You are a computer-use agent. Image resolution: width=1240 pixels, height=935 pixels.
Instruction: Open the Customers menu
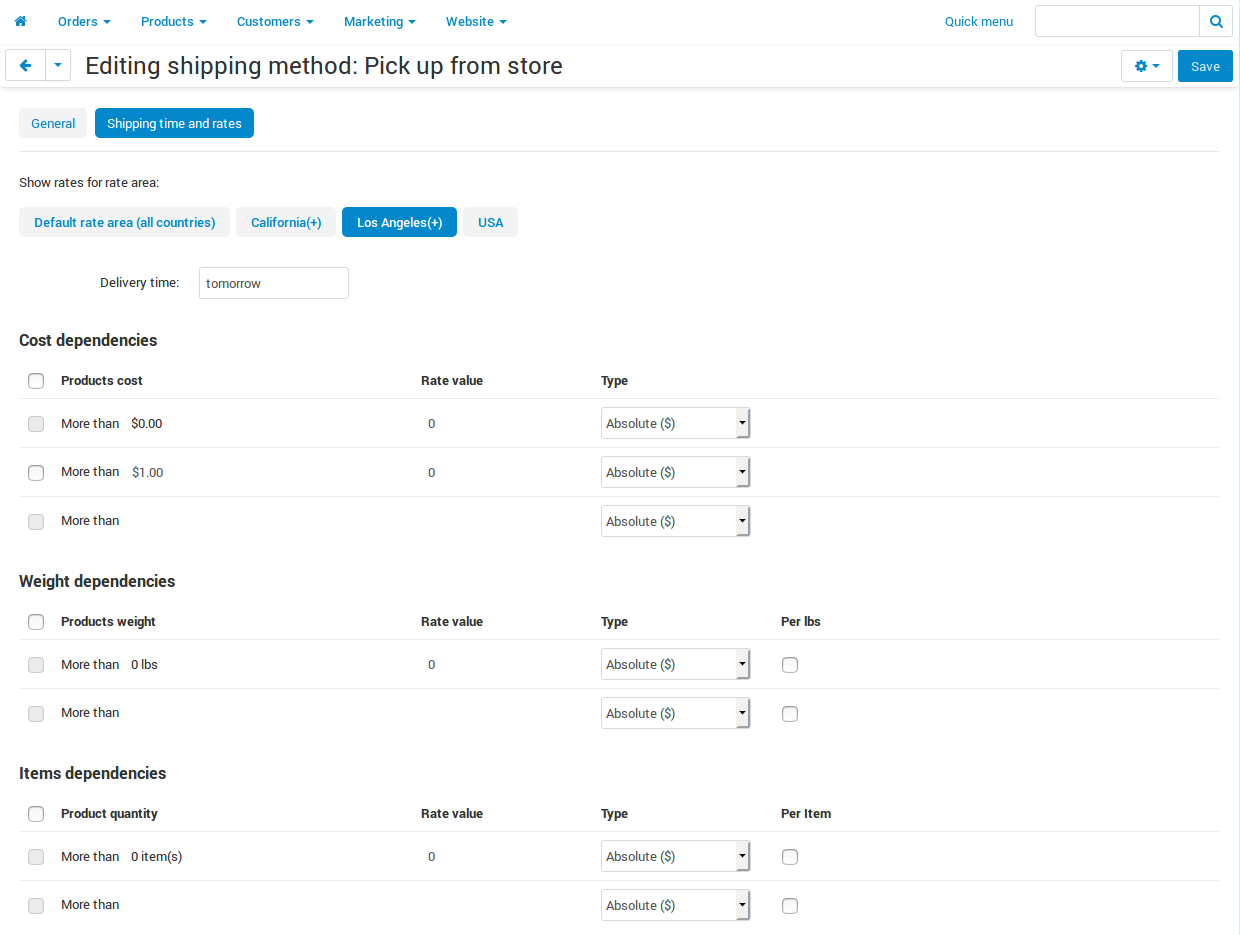tap(275, 21)
